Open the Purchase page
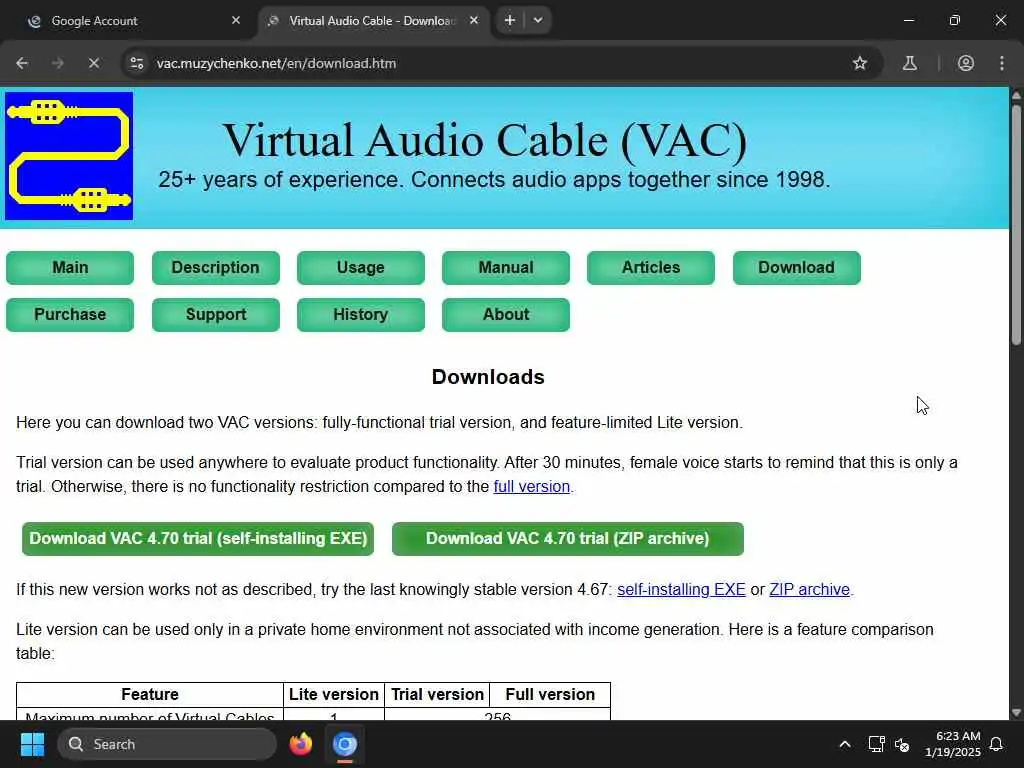Screen dimensions: 1024x768 coord(70,315)
